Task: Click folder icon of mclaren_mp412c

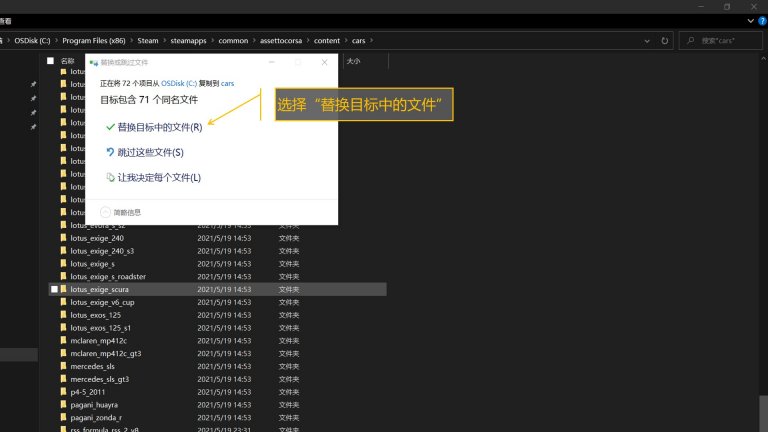Action: click(63, 340)
